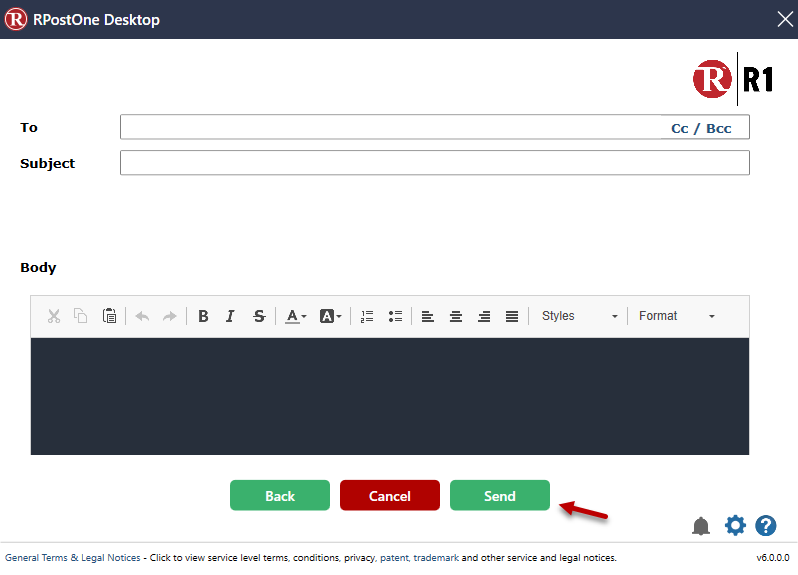Image resolution: width=798 pixels, height=575 pixels.
Task: Toggle italic formatting
Action: click(x=230, y=317)
